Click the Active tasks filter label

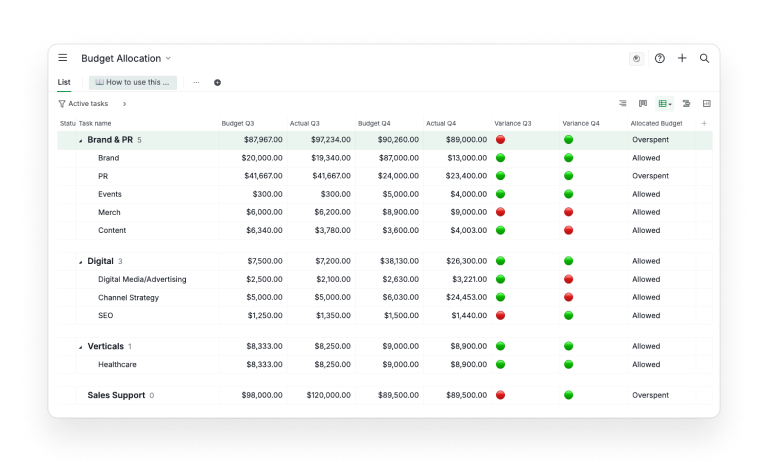(x=88, y=104)
